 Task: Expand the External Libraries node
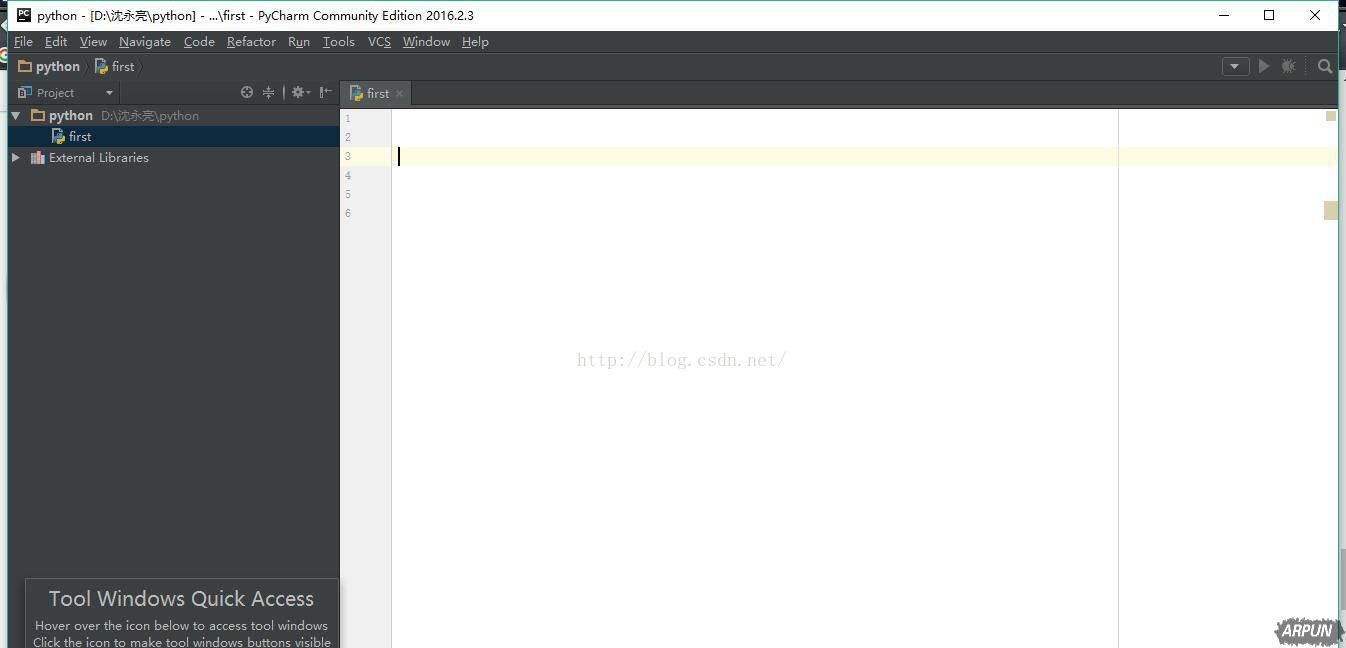point(15,157)
